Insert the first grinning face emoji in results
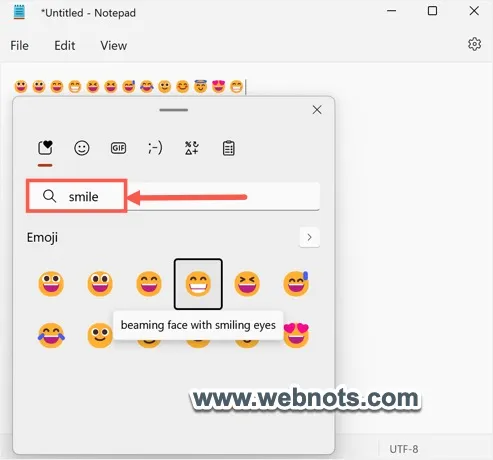The image size is (493, 460). click(x=51, y=284)
